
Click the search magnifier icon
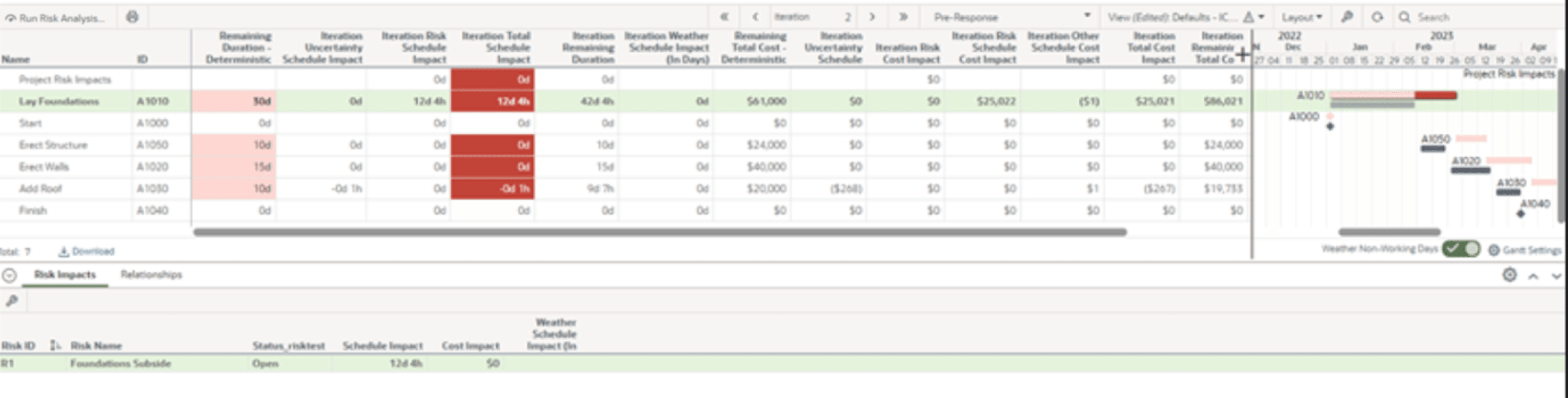tap(1404, 17)
